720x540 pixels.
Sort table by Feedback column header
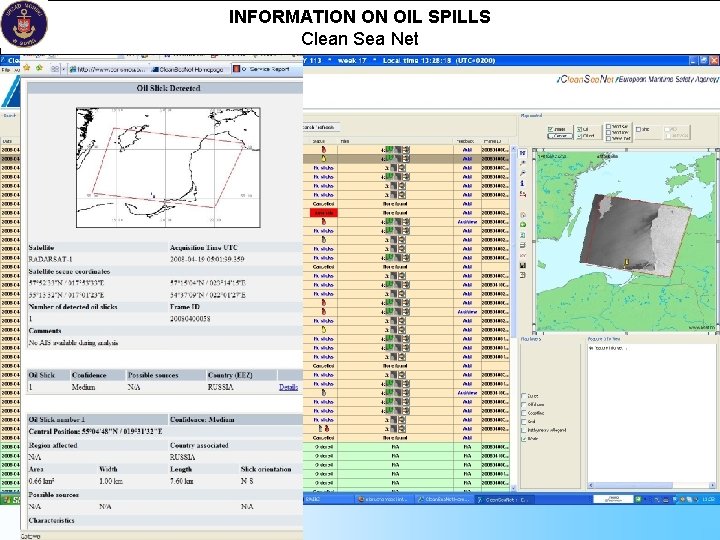click(x=465, y=141)
